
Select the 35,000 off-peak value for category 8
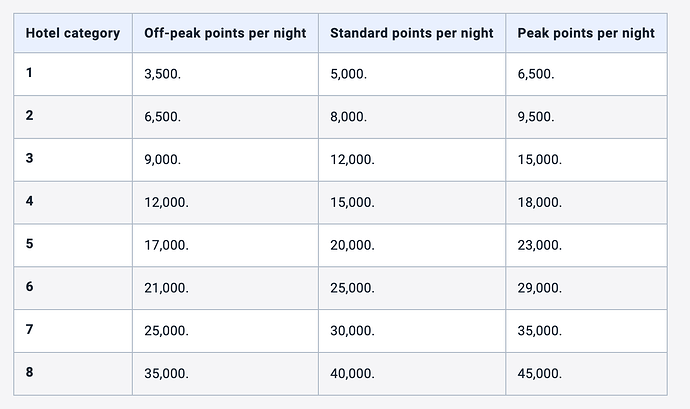click(x=166, y=373)
